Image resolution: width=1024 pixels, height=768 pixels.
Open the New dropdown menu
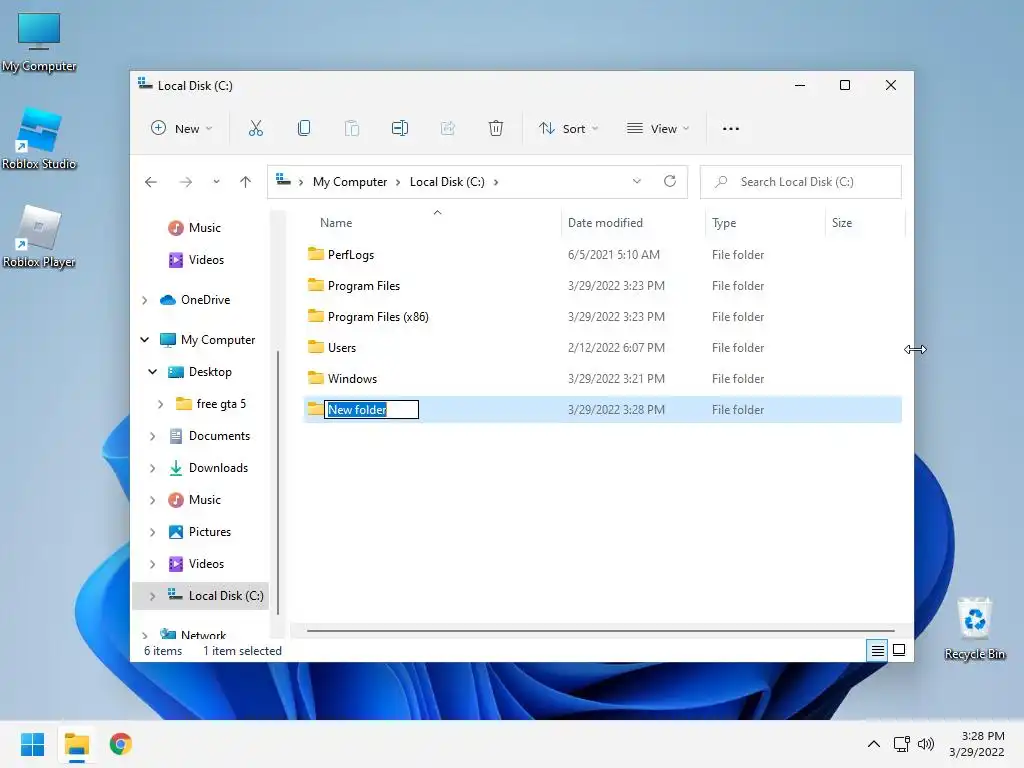182,129
